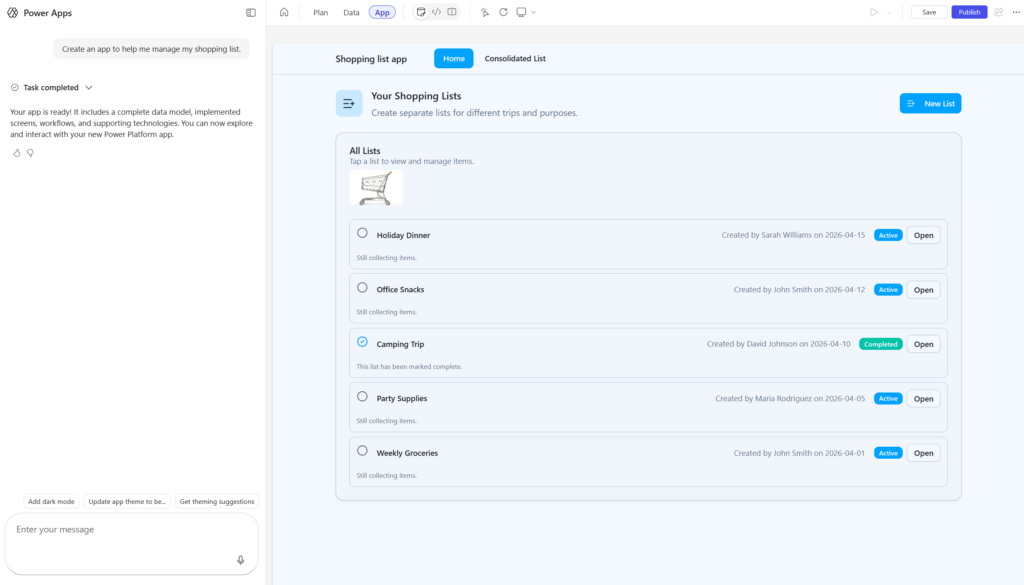Mark Office Snacks list as complete
Image resolution: width=1024 pixels, height=585 pixels.
coord(362,287)
